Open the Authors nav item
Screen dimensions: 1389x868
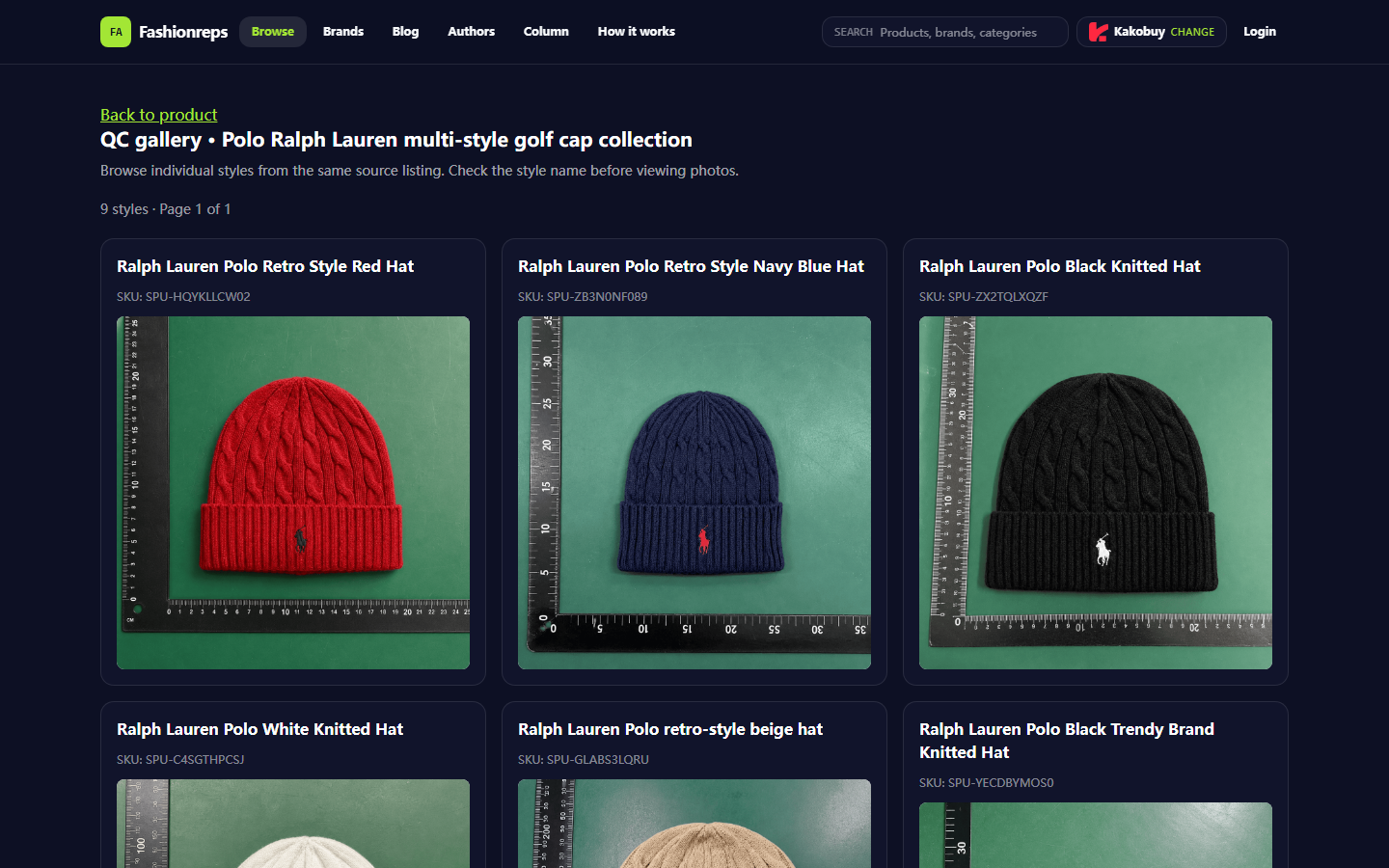tap(471, 32)
